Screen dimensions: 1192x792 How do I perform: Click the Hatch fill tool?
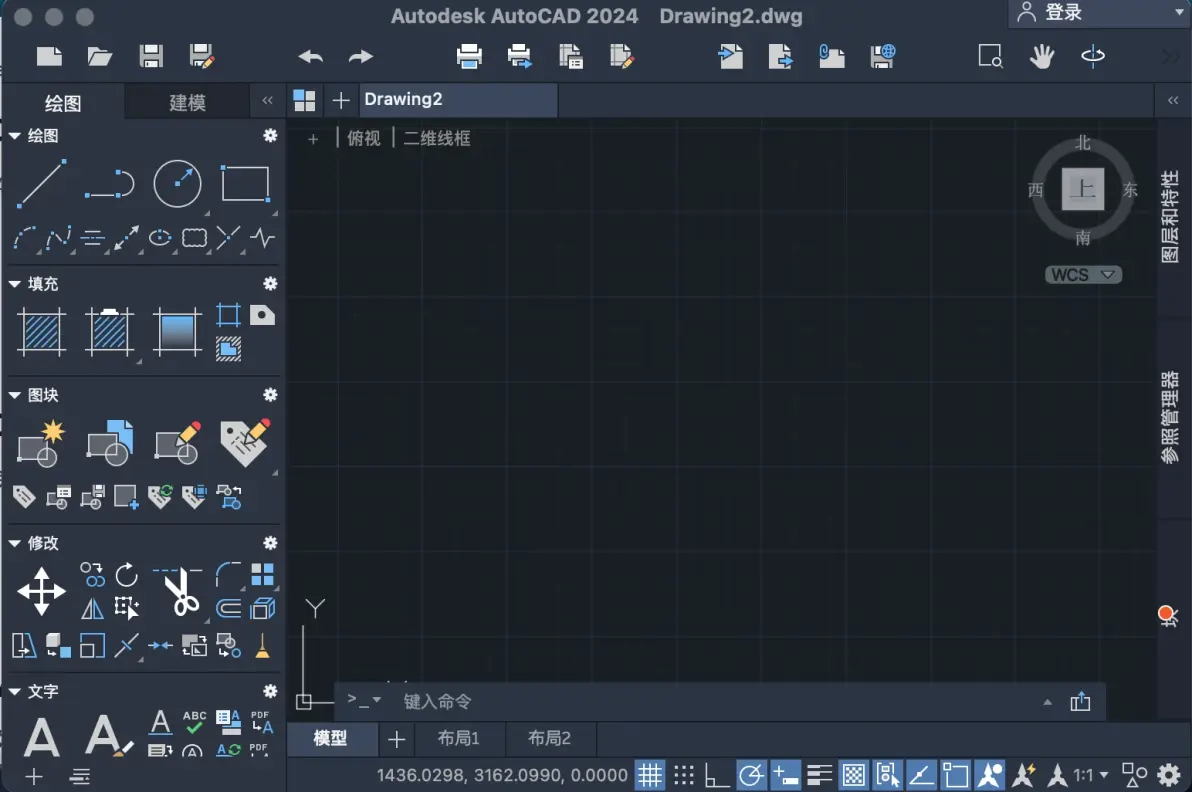coord(41,332)
